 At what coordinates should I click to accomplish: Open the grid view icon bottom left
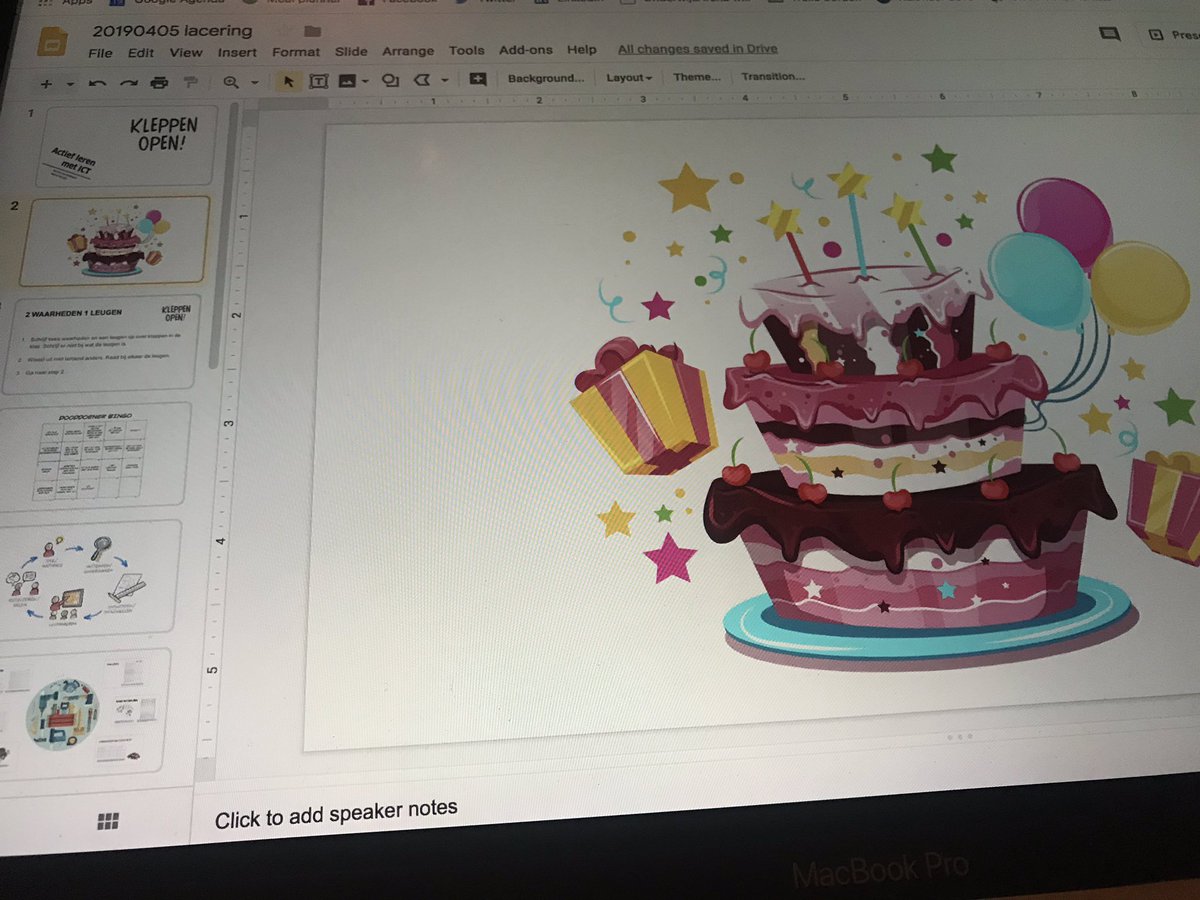[104, 820]
